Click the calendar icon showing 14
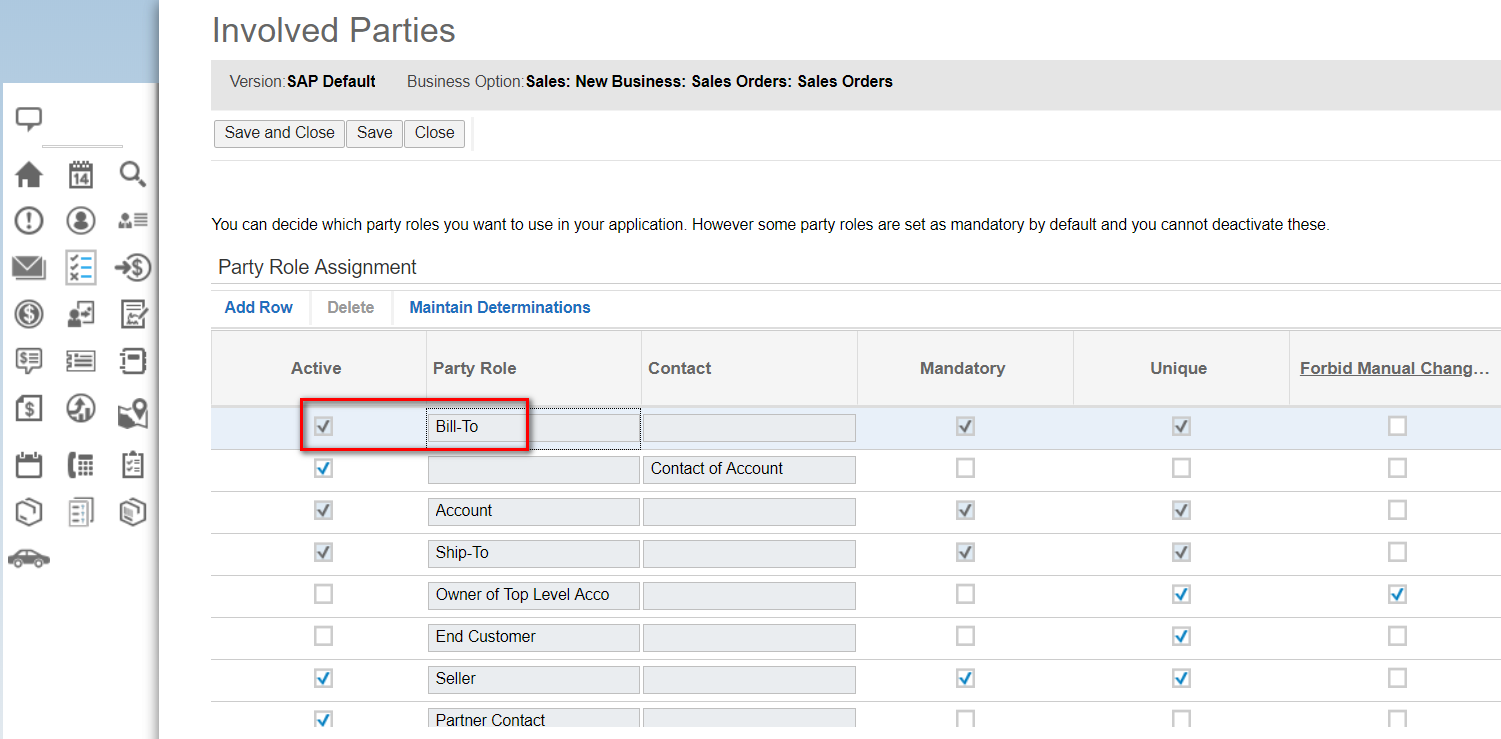Image resolution: width=1501 pixels, height=739 pixels. tap(80, 175)
